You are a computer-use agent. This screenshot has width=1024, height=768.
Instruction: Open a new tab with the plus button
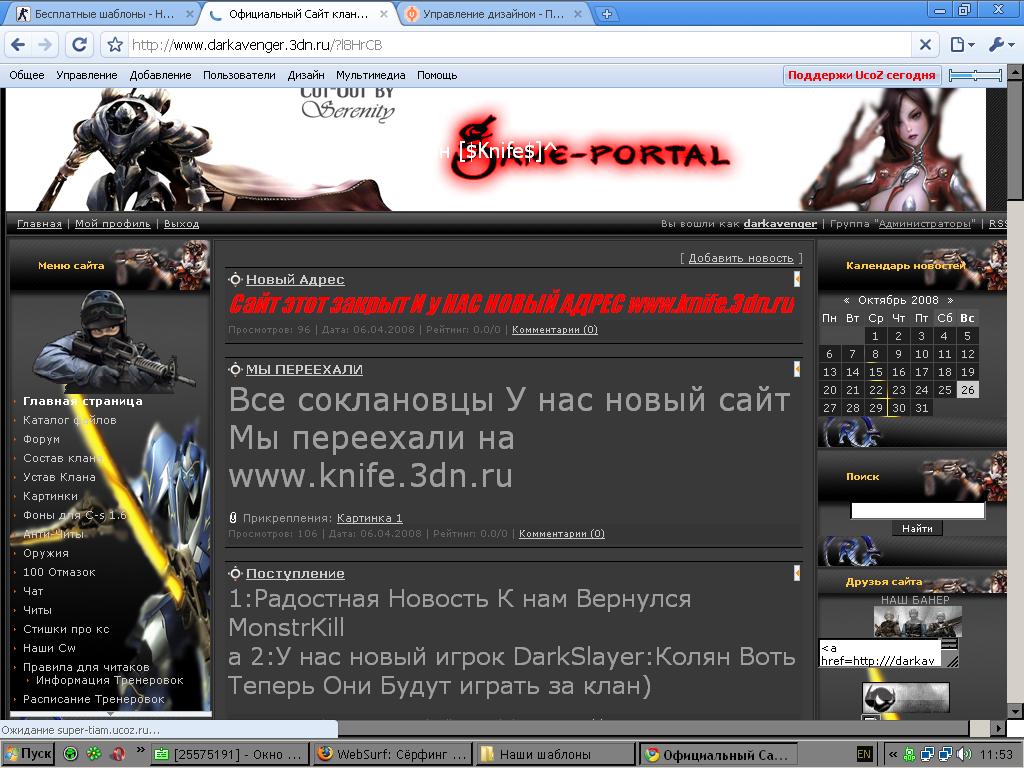(606, 14)
